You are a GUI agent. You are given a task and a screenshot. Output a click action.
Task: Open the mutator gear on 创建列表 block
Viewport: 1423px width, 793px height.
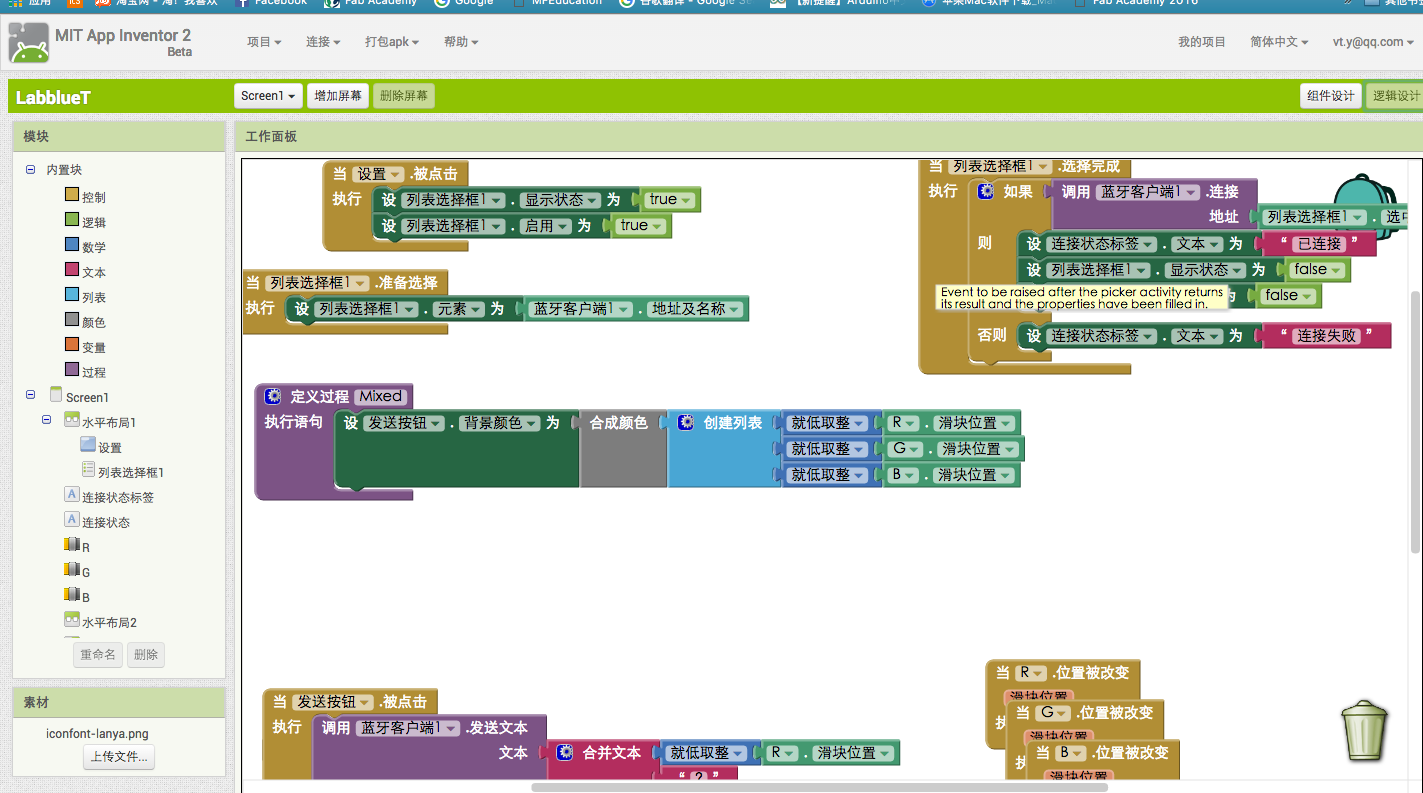tap(686, 423)
